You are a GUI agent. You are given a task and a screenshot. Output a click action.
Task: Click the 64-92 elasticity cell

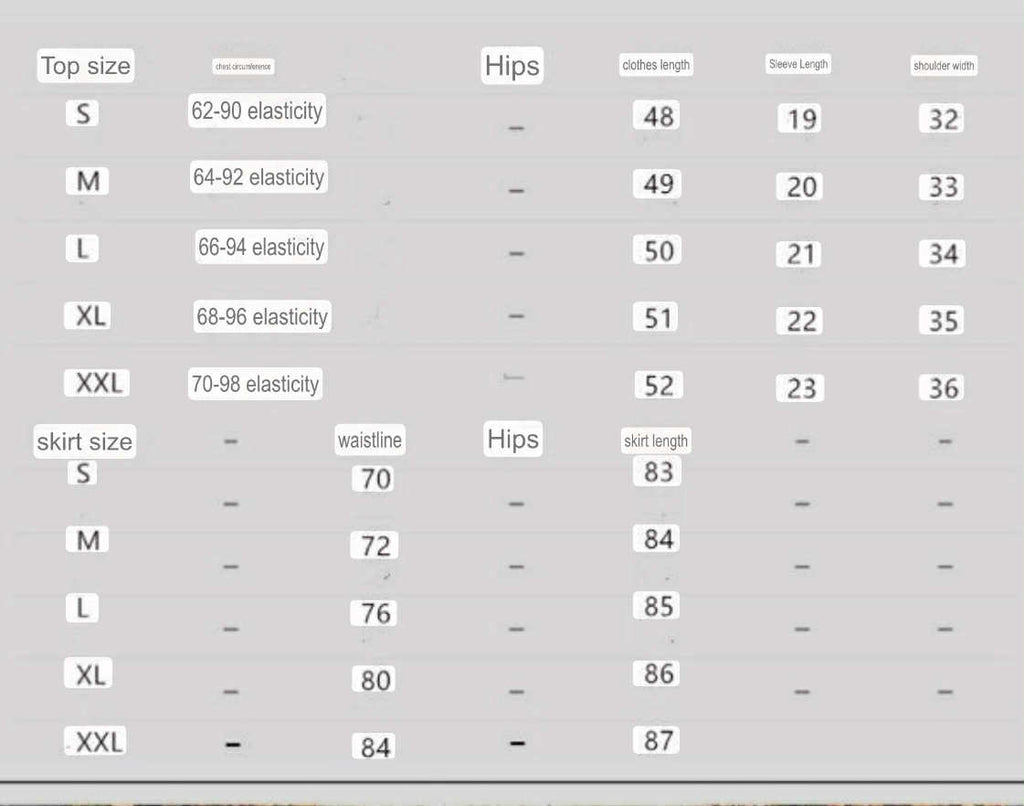pos(259,177)
